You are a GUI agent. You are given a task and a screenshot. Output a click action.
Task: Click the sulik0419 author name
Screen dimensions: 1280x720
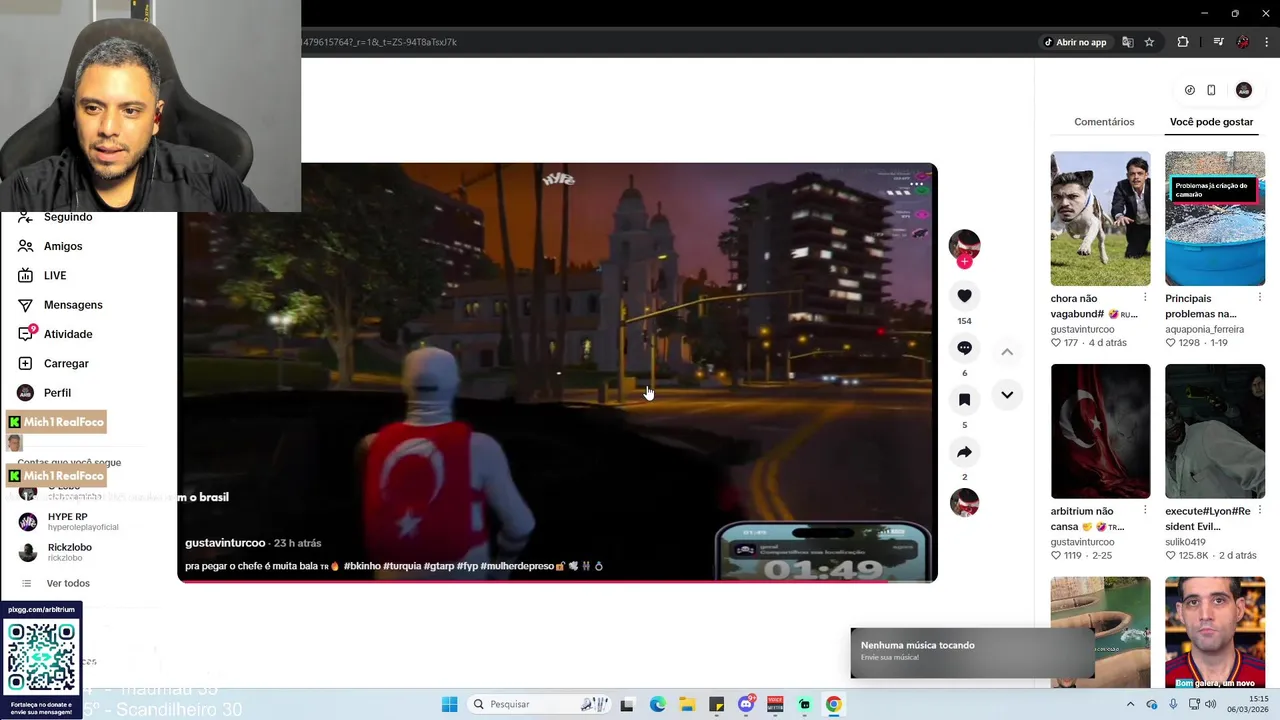pyautogui.click(x=1186, y=542)
